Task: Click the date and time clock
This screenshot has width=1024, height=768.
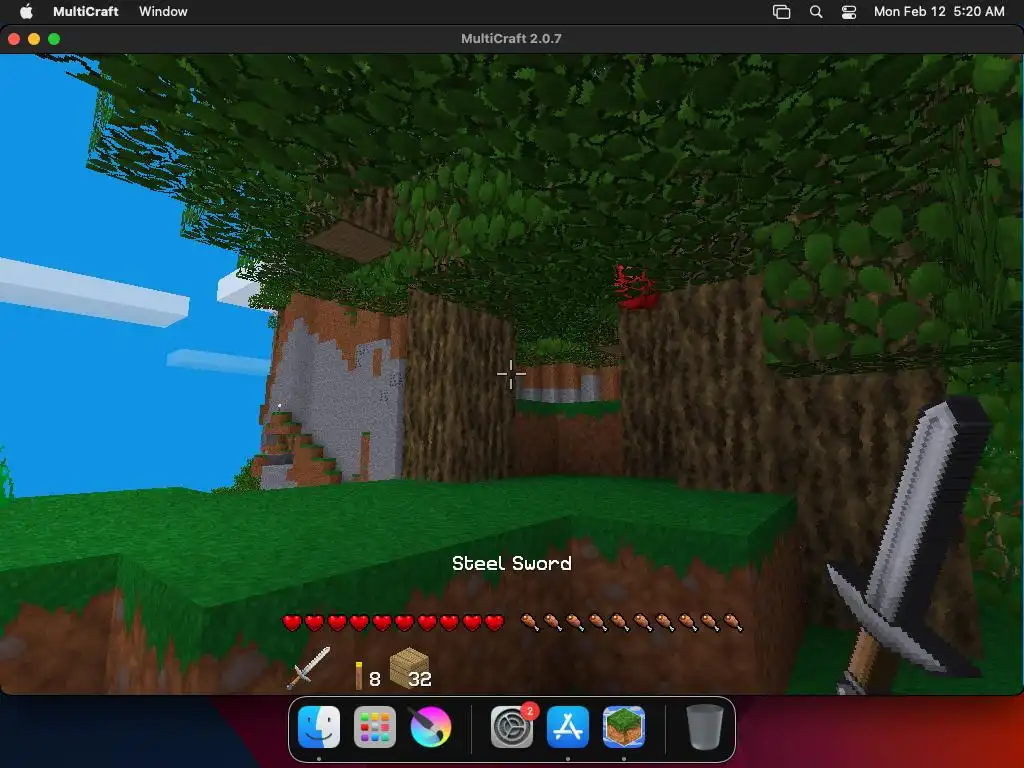Action: pos(938,11)
